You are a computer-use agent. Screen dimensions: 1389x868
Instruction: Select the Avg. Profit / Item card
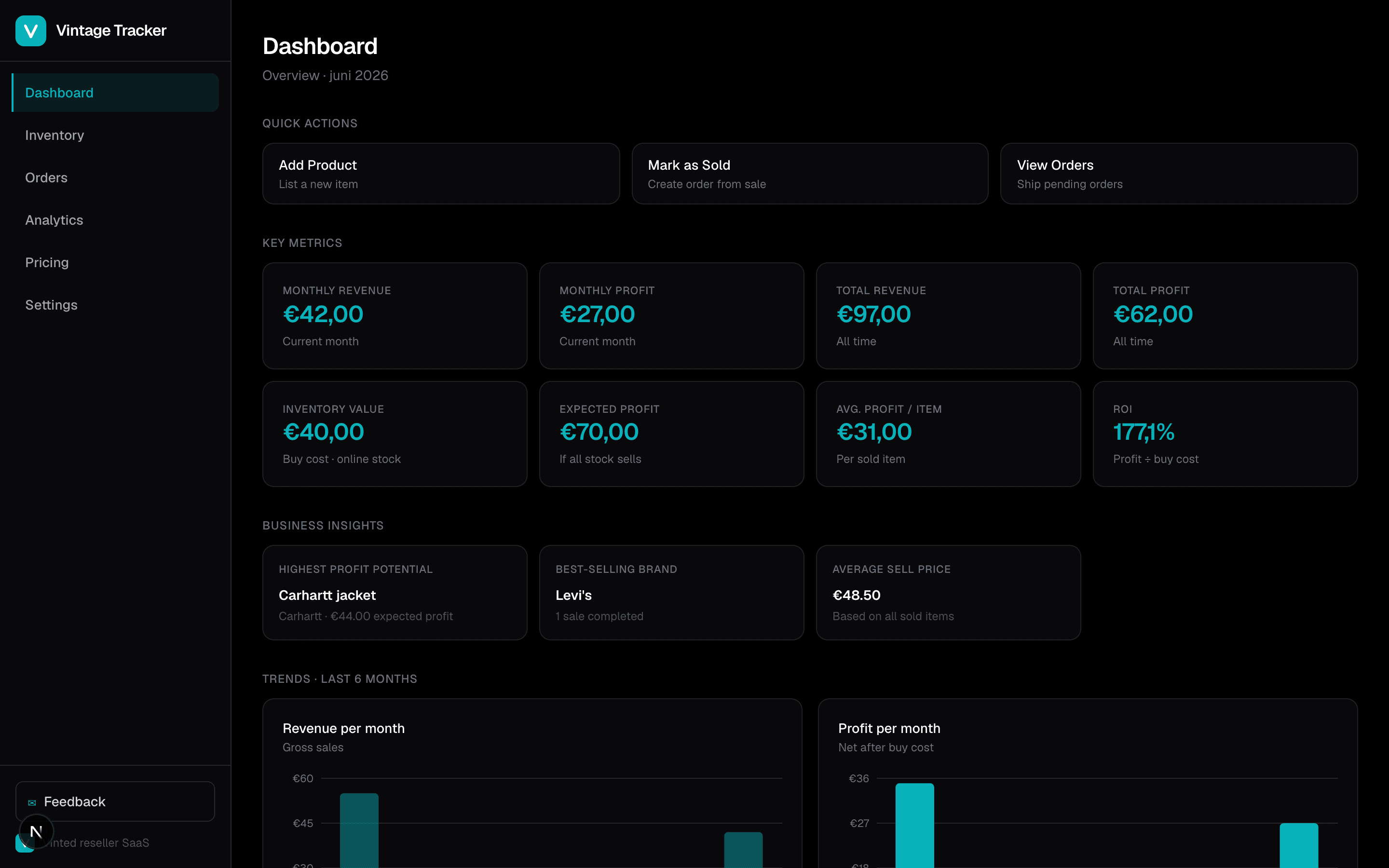(x=948, y=434)
